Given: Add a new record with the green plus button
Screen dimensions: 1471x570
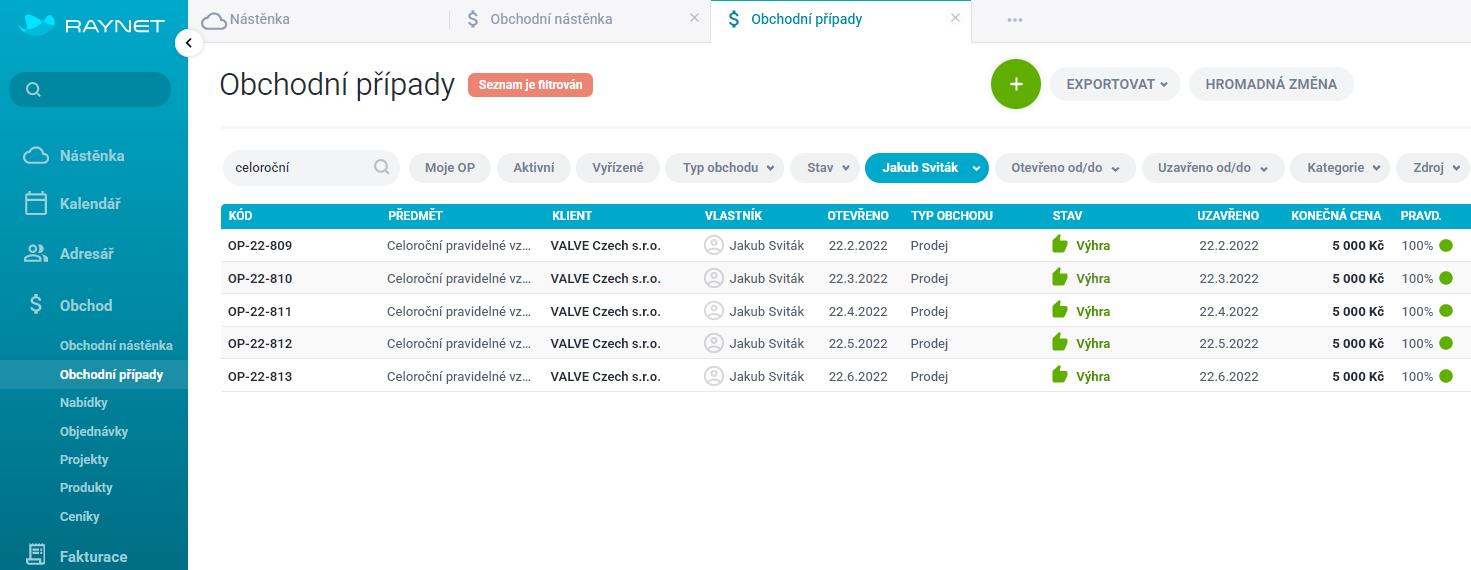Looking at the screenshot, I should pyautogui.click(x=1016, y=84).
